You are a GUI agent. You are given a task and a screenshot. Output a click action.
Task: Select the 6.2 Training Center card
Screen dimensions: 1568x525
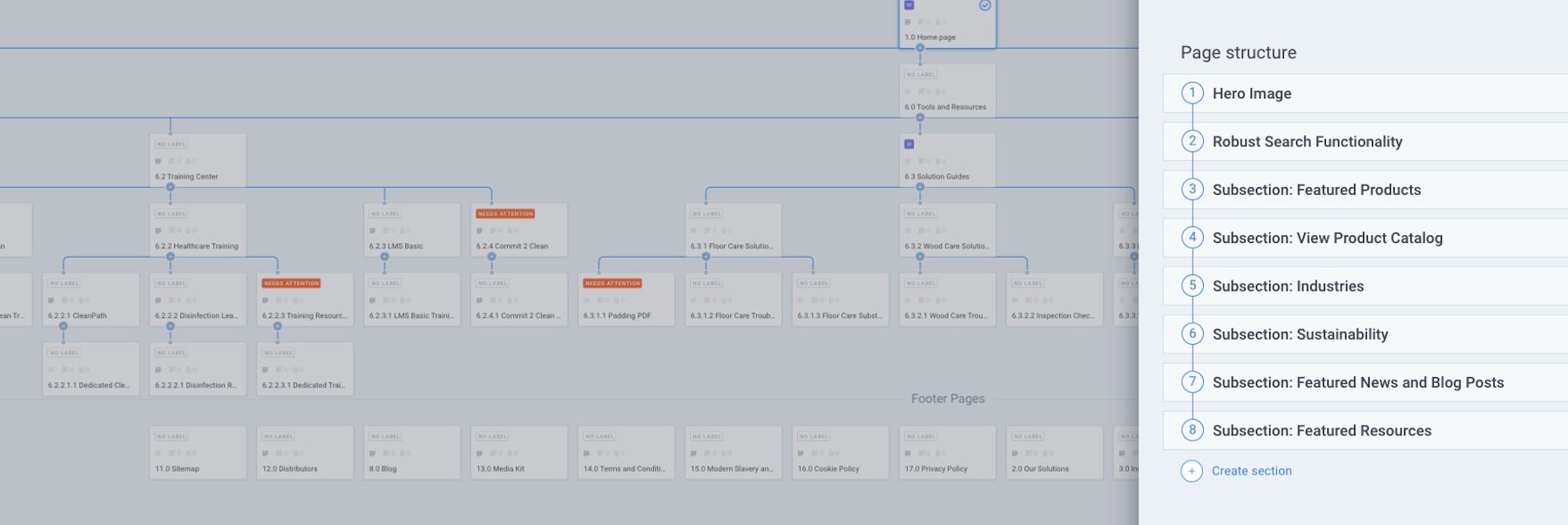[x=198, y=160]
